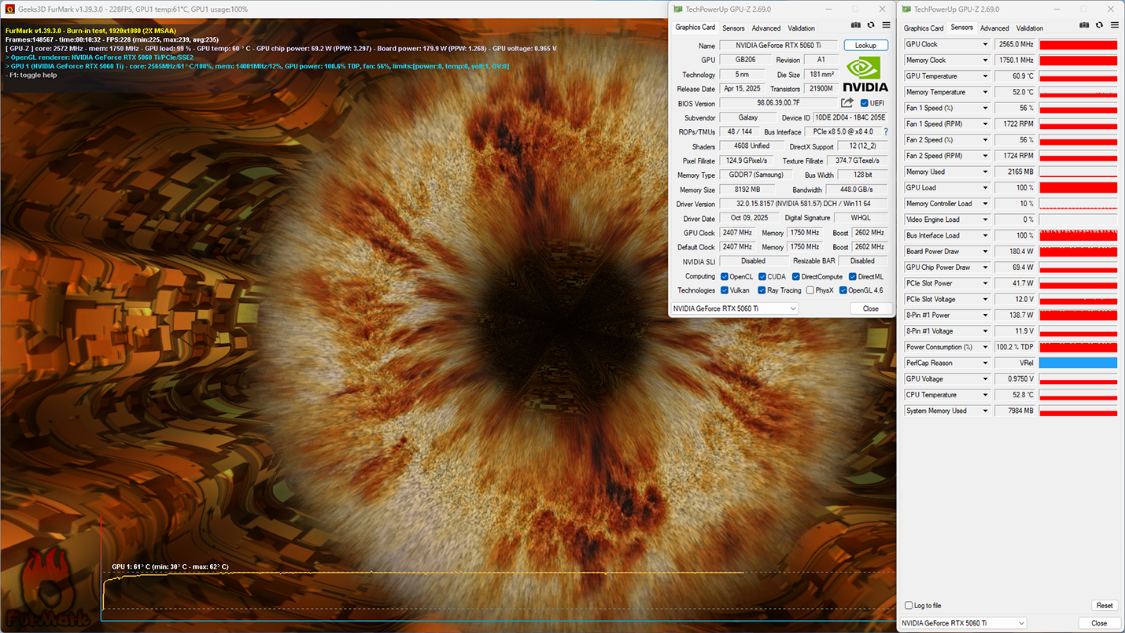Click the Driver Version field
Viewport: 1125px width, 633px height.
click(803, 204)
